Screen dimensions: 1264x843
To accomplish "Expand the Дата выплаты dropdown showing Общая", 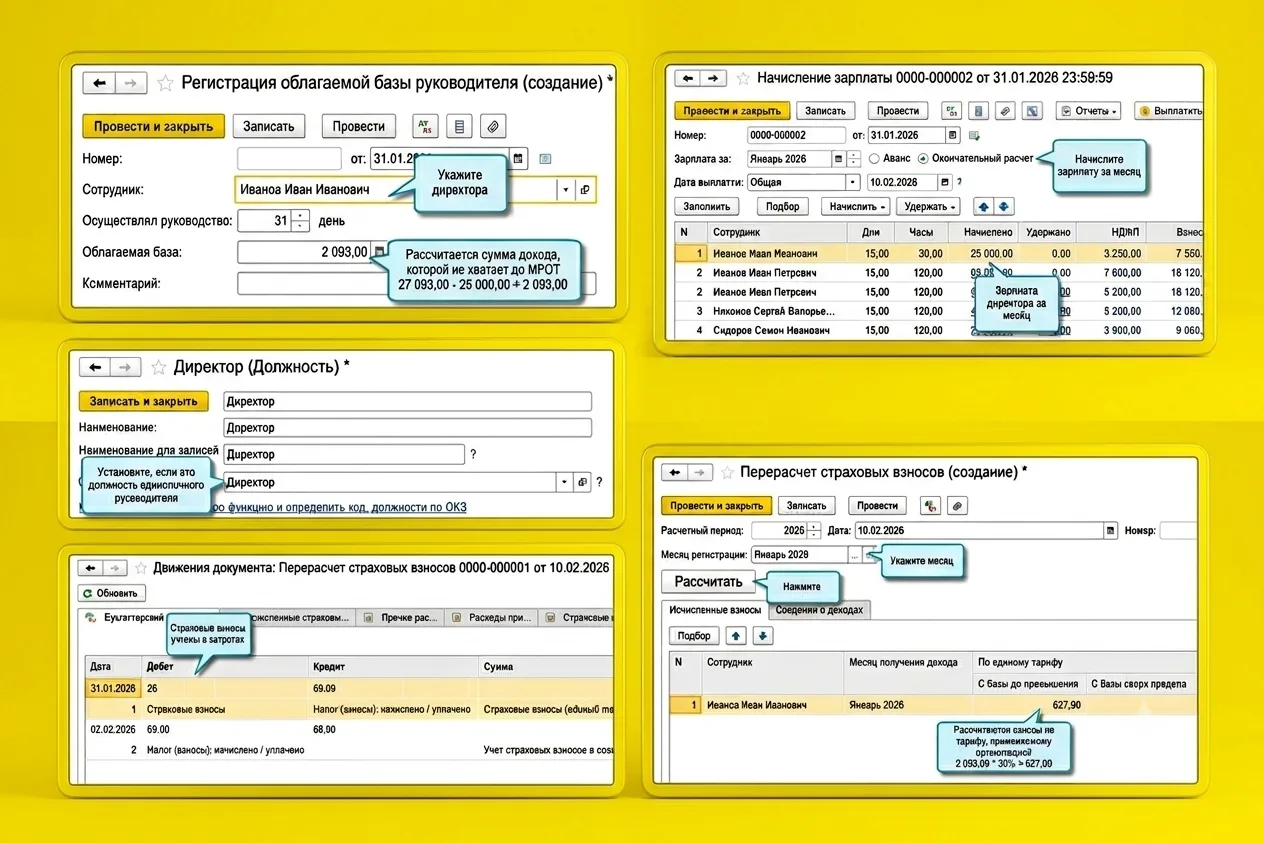I will tap(853, 182).
